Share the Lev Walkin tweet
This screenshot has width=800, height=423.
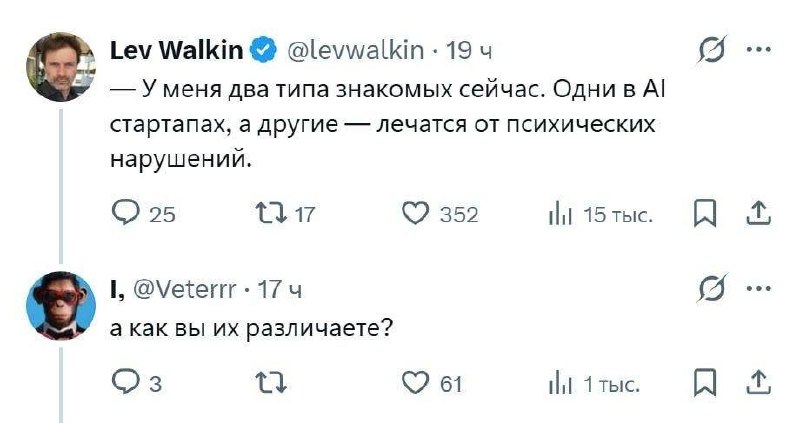click(759, 214)
